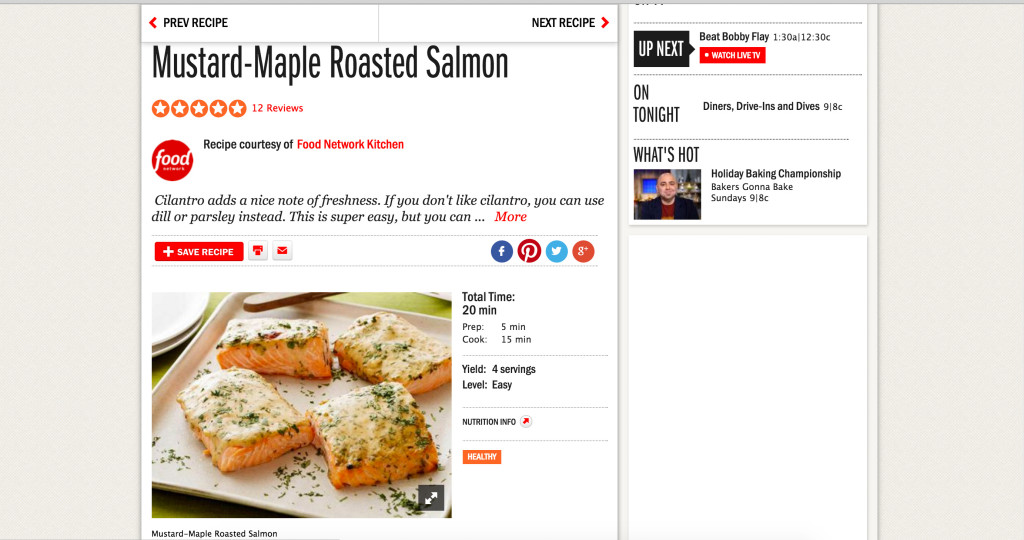Go to Next Recipe

click(570, 23)
